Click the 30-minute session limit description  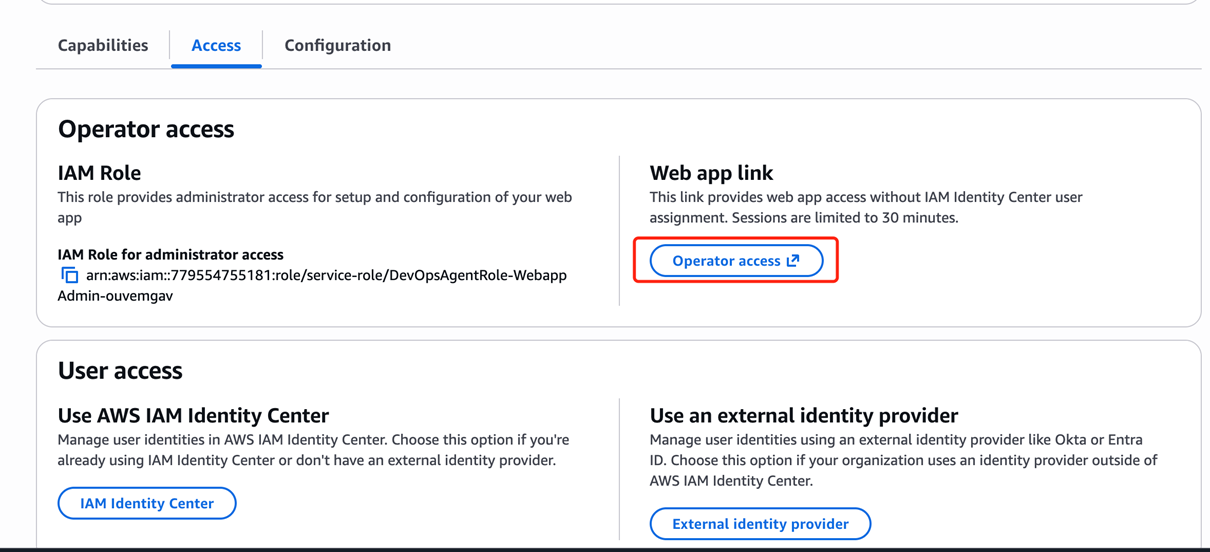point(866,207)
